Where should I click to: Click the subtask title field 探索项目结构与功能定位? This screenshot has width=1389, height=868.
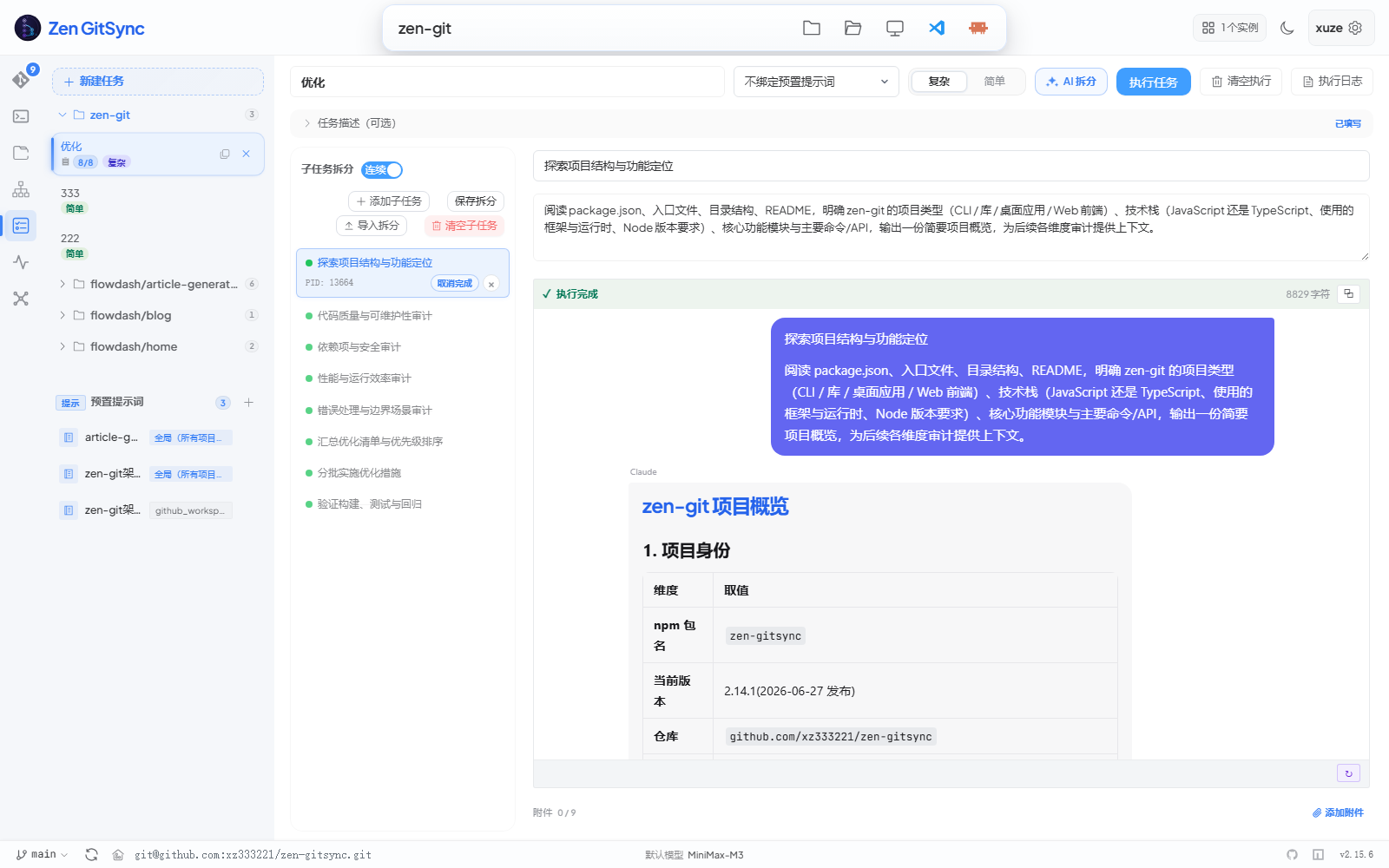(951, 166)
